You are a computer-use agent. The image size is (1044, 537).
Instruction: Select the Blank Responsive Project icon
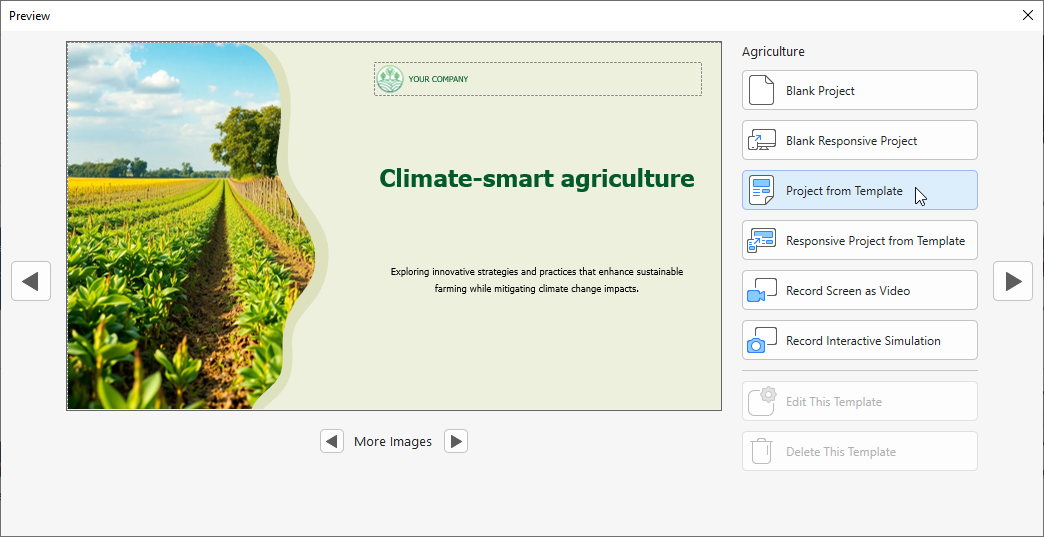pyautogui.click(x=762, y=140)
